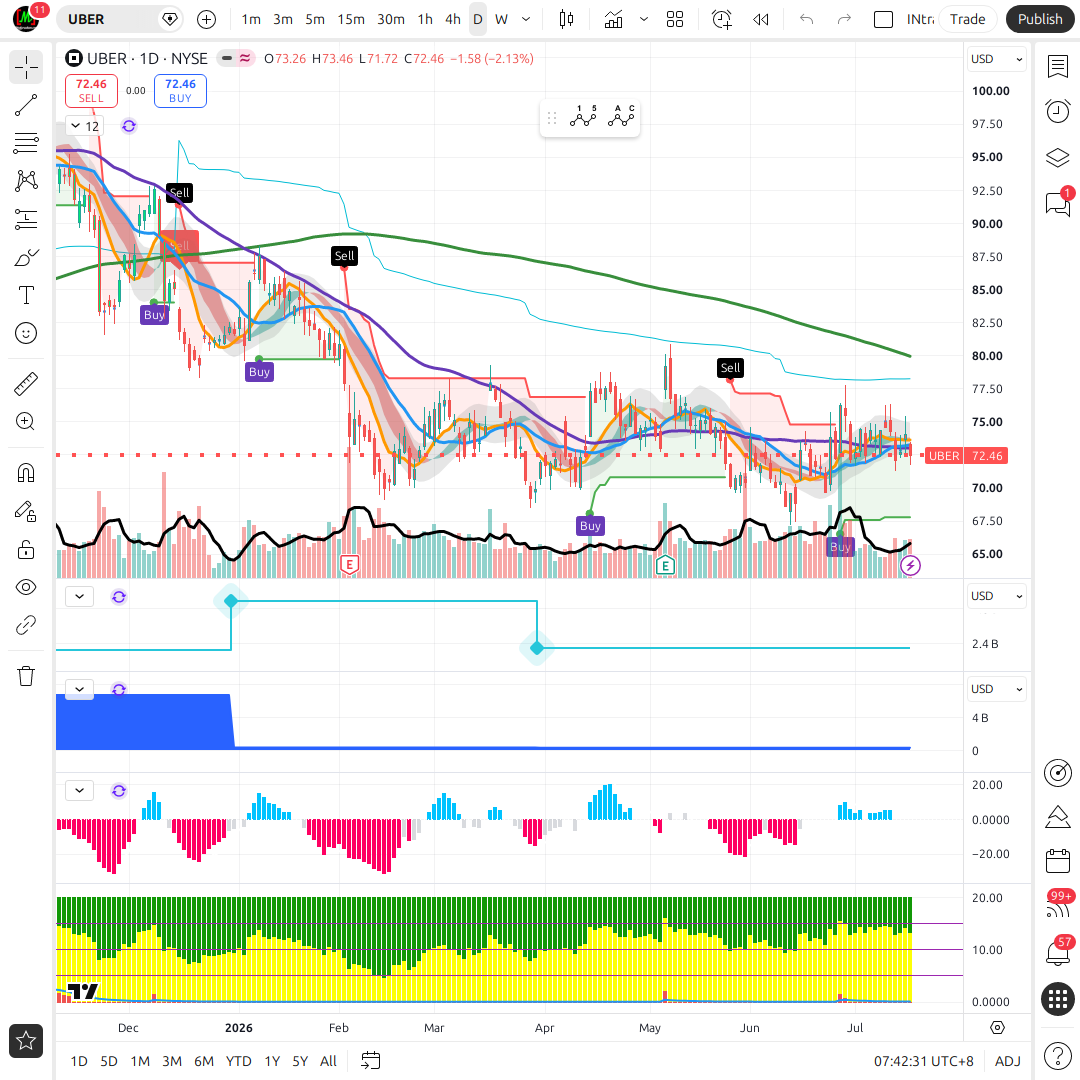
Task: Toggle magnet mode for drawings
Action: point(26,473)
